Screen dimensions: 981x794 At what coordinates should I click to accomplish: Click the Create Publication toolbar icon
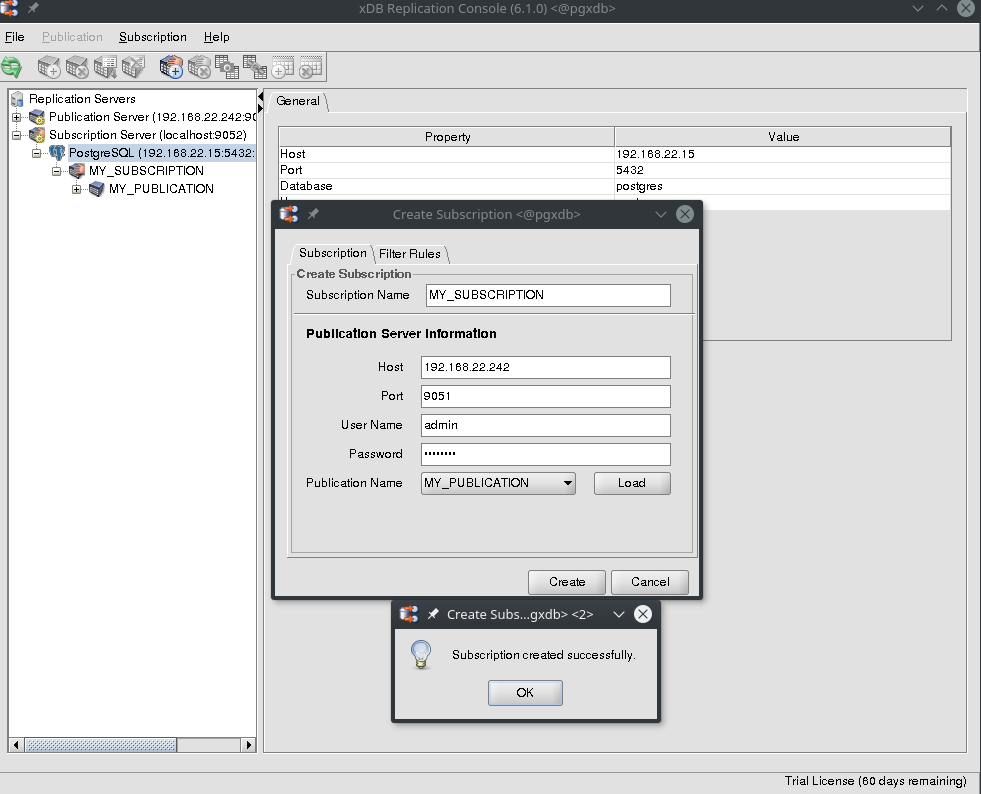coord(49,67)
